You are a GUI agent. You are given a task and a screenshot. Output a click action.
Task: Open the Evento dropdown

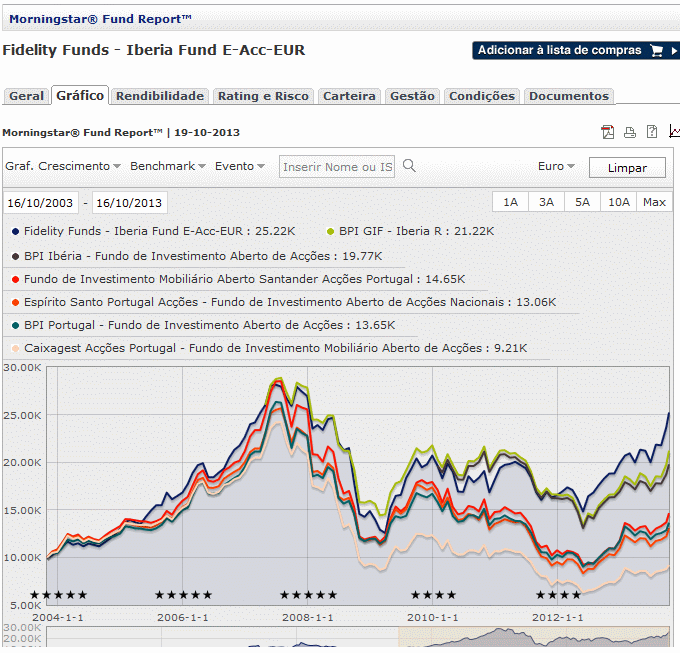[239, 166]
